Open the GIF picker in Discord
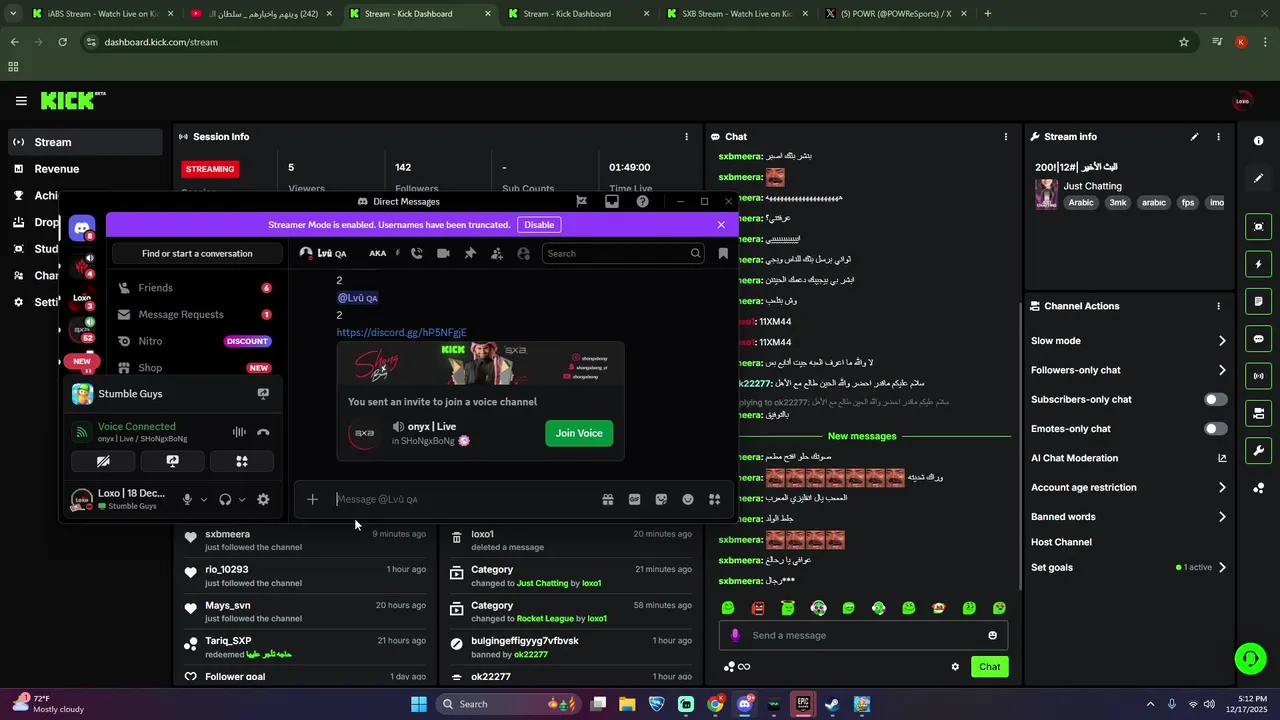 click(634, 499)
